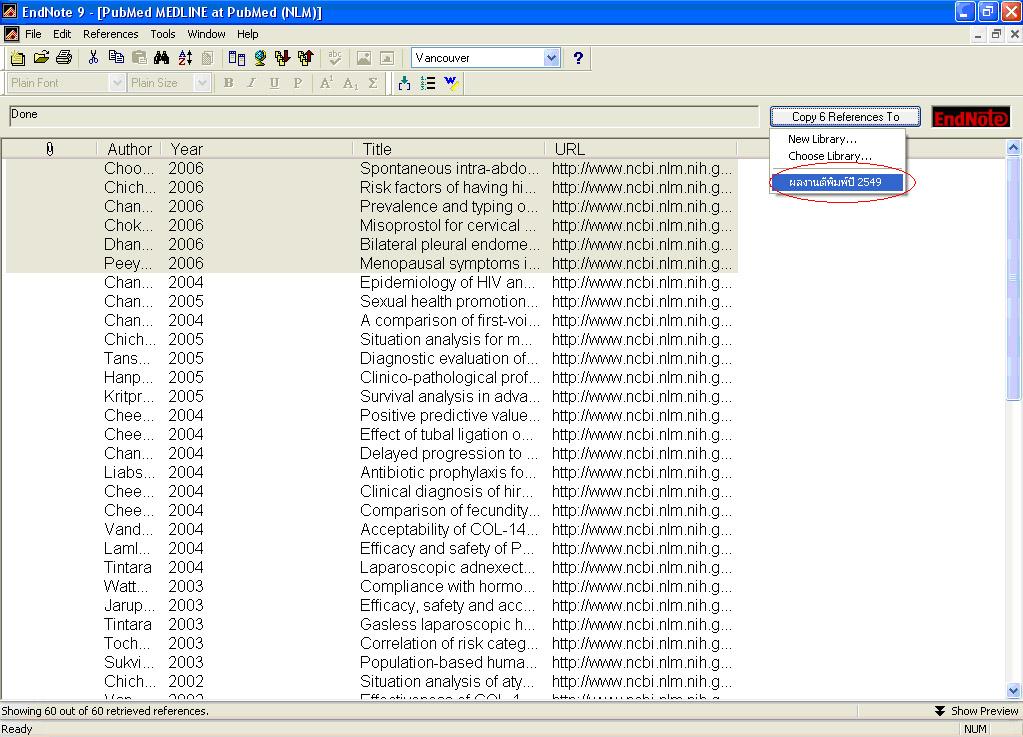Toggle Bold formatting button
The image size is (1023, 737).
[x=228, y=83]
